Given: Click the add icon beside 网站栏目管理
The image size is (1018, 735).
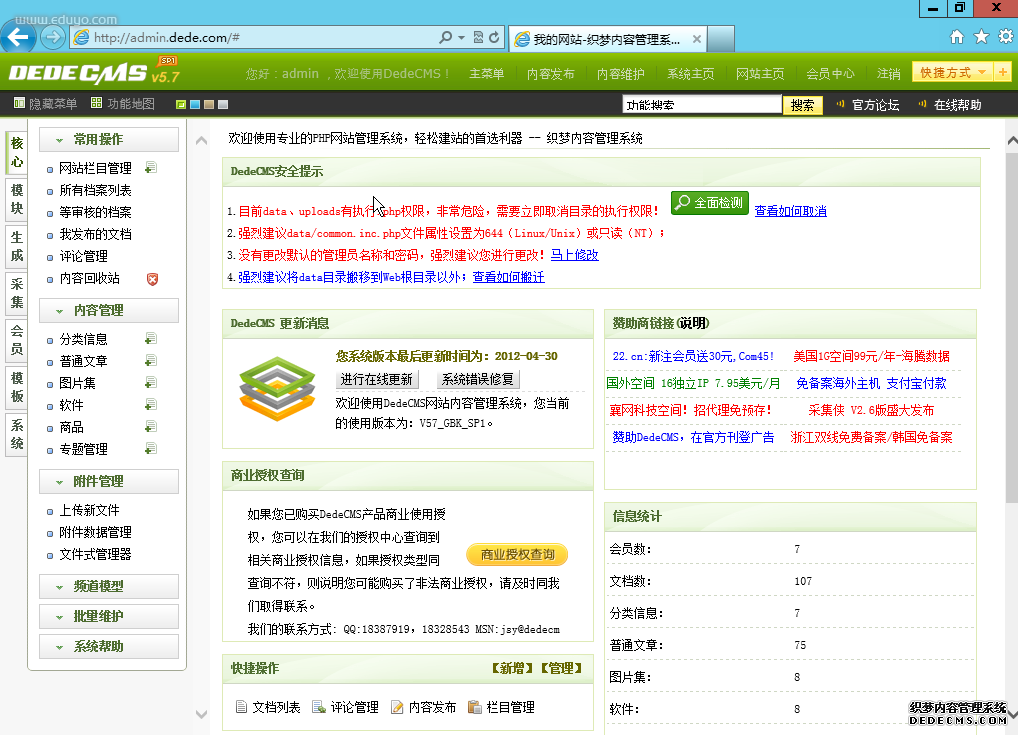Looking at the screenshot, I should tap(150, 168).
